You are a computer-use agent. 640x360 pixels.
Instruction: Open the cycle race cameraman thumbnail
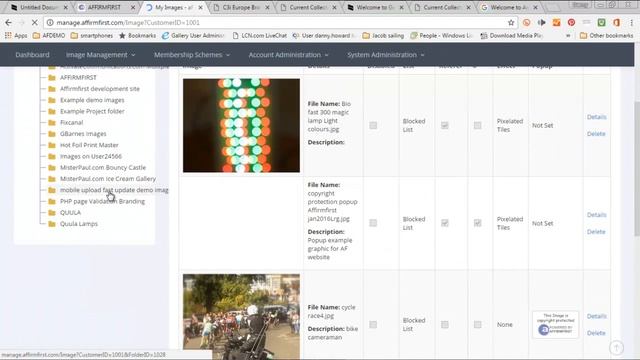241,316
